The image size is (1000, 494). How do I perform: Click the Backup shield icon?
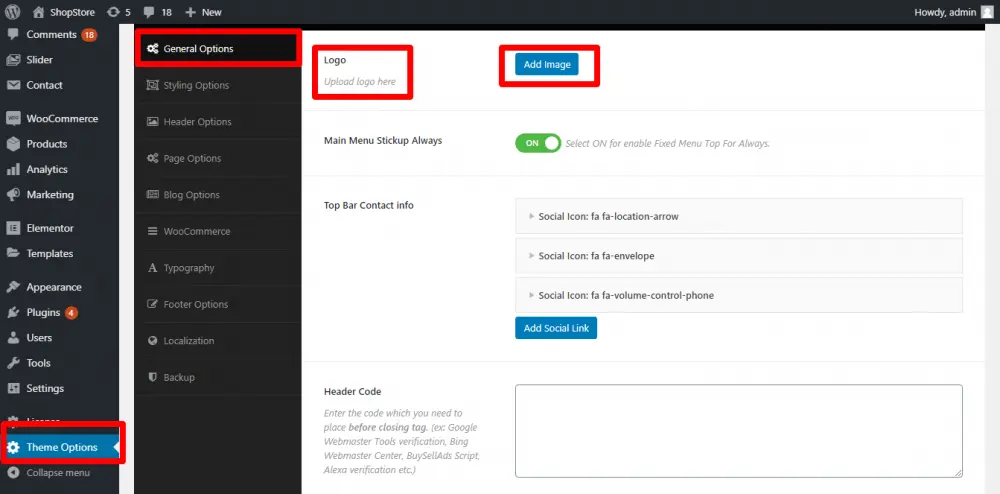152,377
